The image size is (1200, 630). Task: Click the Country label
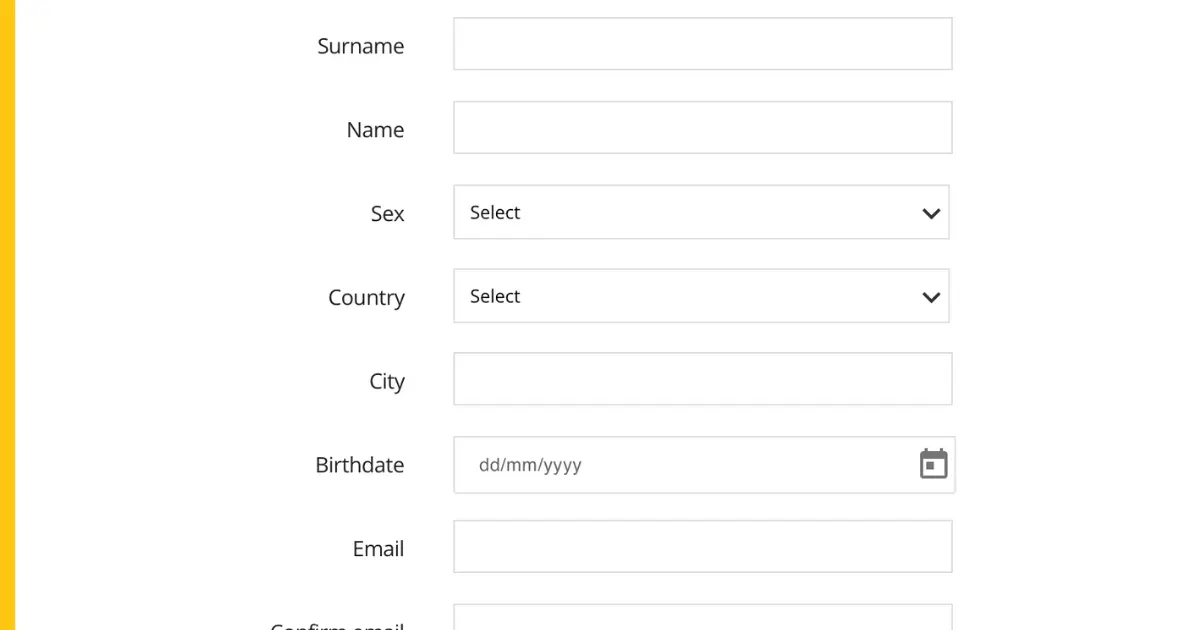pyautogui.click(x=366, y=298)
